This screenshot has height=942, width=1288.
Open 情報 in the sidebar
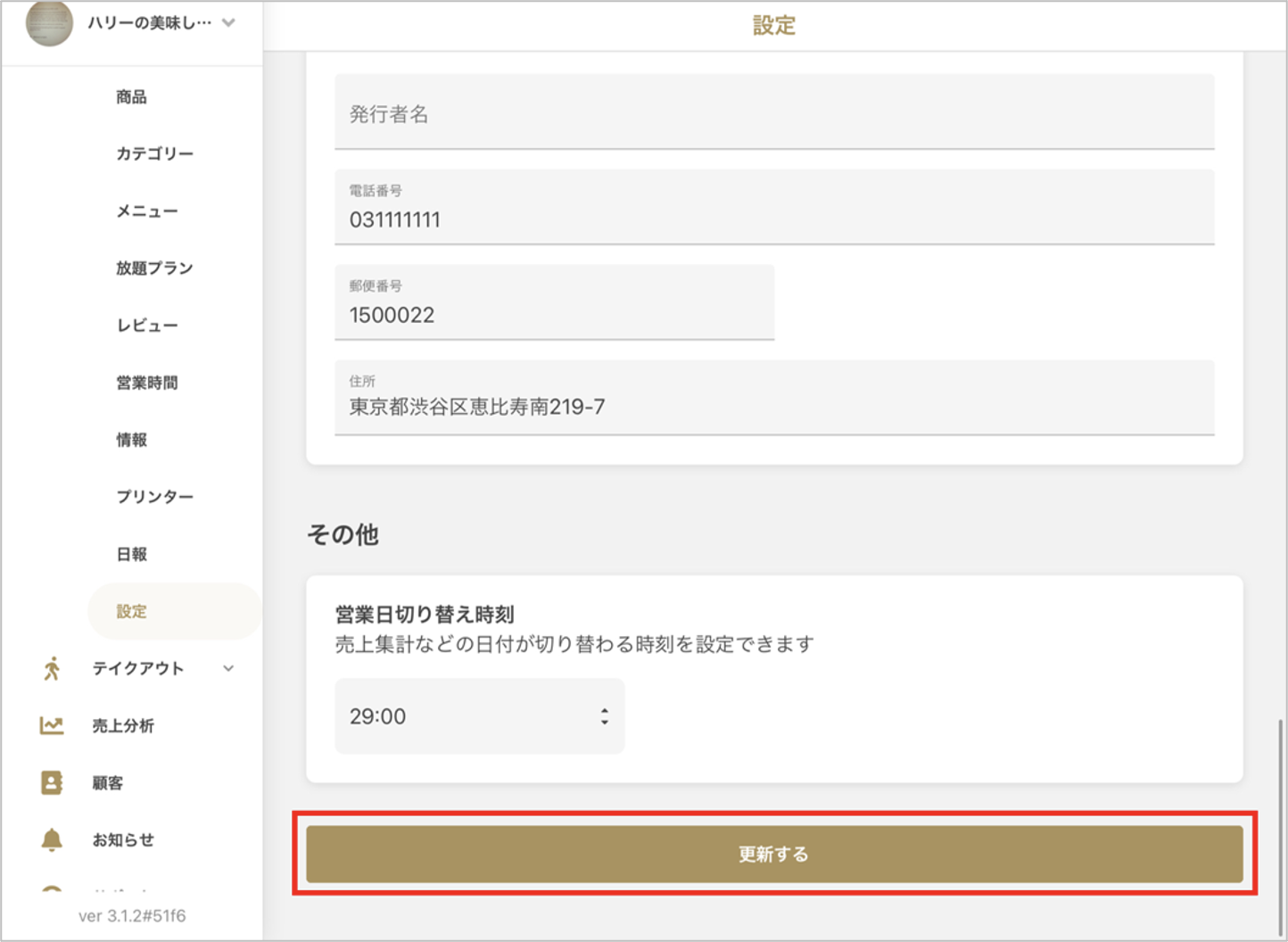point(131,440)
